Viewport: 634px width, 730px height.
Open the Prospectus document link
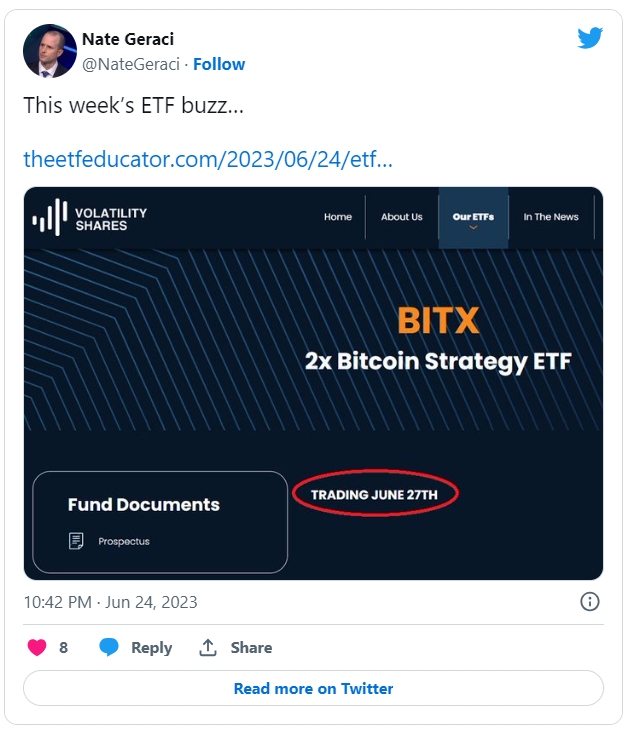pyautogui.click(x=124, y=541)
